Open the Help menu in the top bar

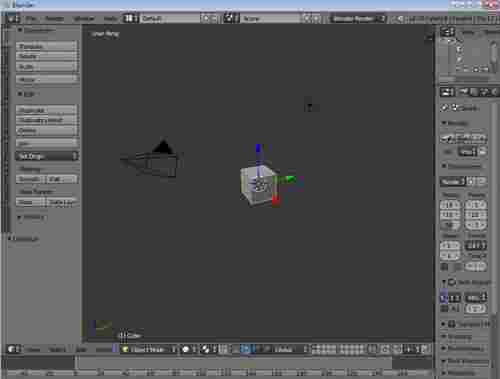(110, 19)
